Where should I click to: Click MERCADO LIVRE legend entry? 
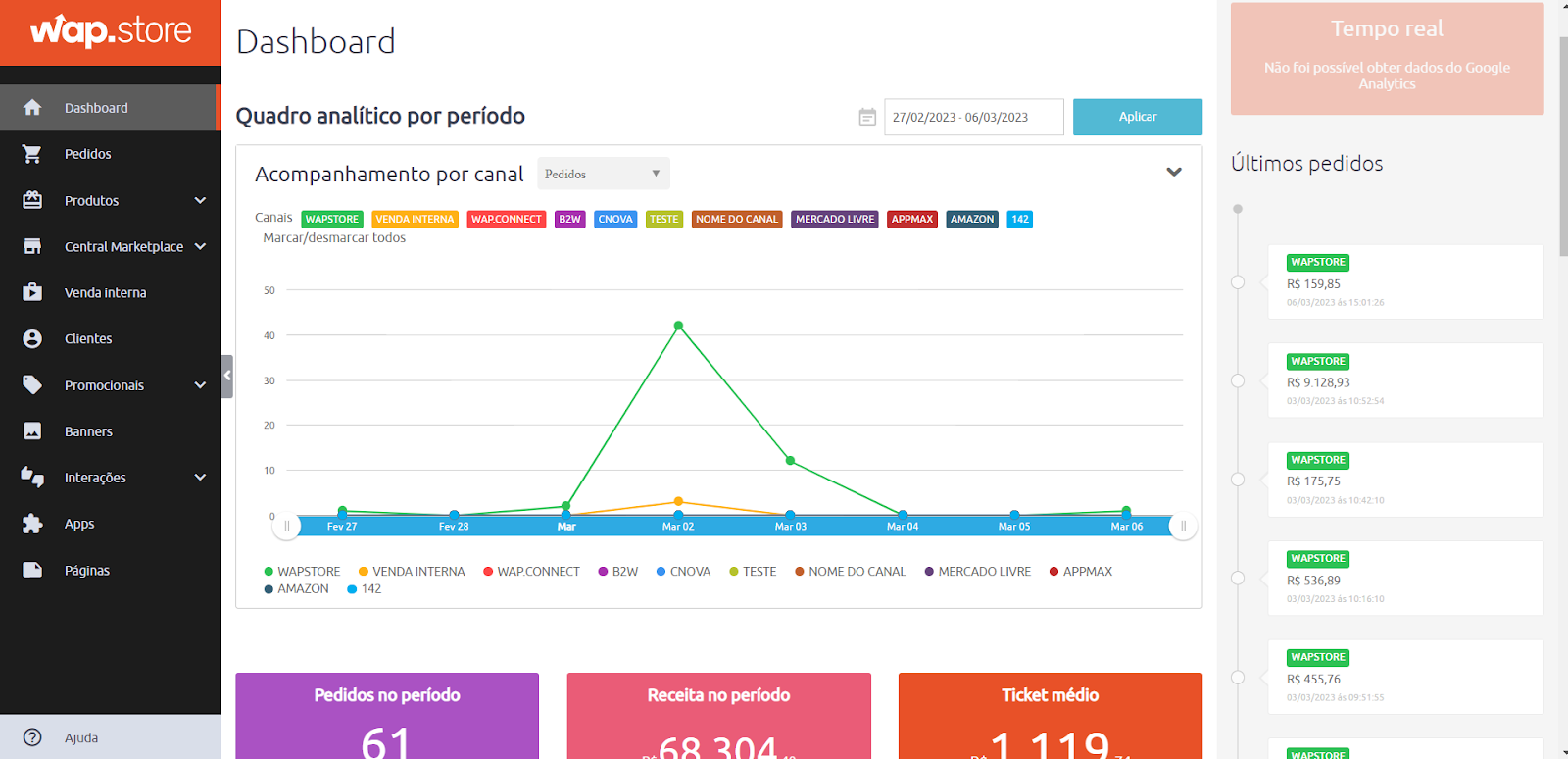[x=978, y=572]
